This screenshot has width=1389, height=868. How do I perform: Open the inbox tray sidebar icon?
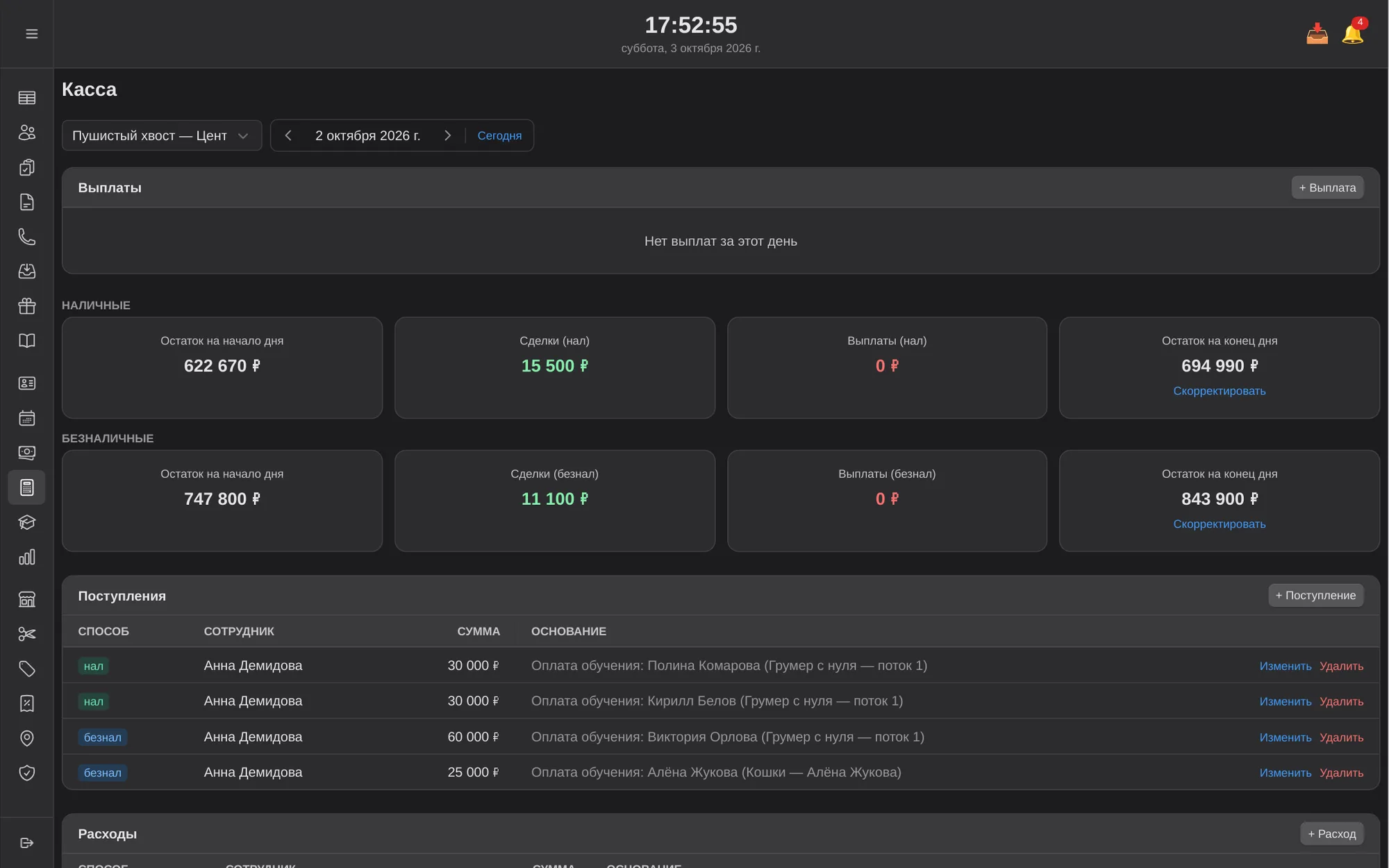tap(27, 272)
